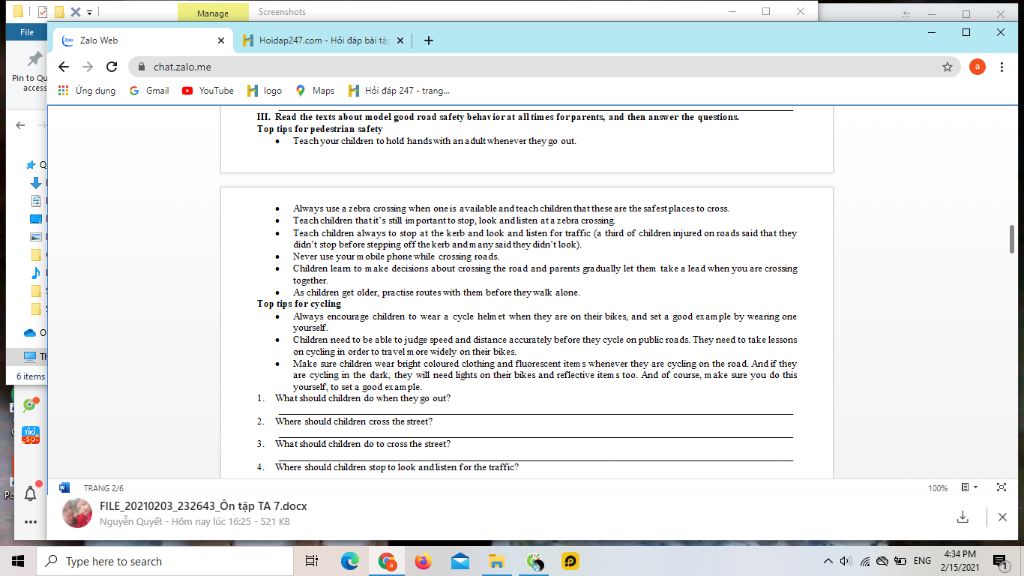Click the address bar showing chat.zalo.me
The width and height of the screenshot is (1024, 576).
pos(545,67)
